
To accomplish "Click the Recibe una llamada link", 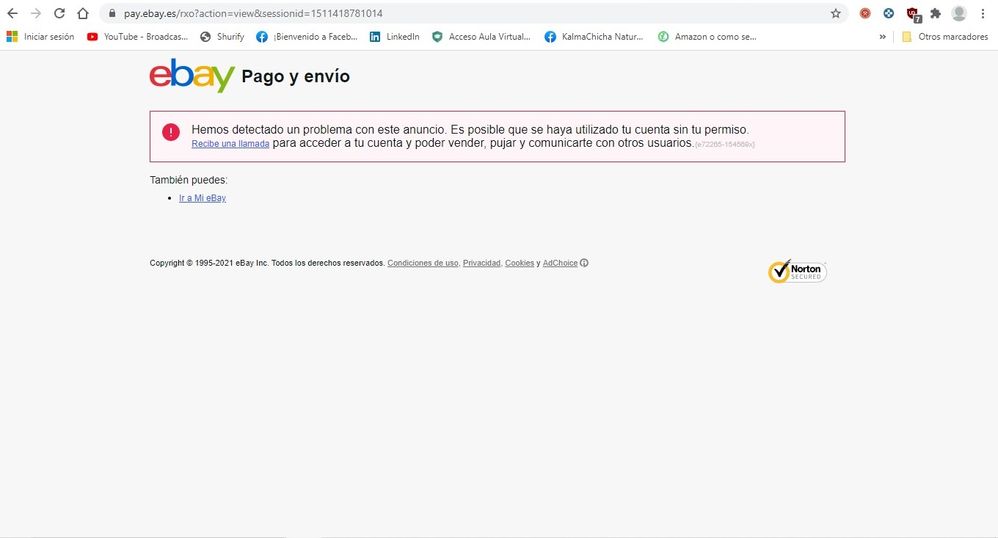I will pos(230,144).
